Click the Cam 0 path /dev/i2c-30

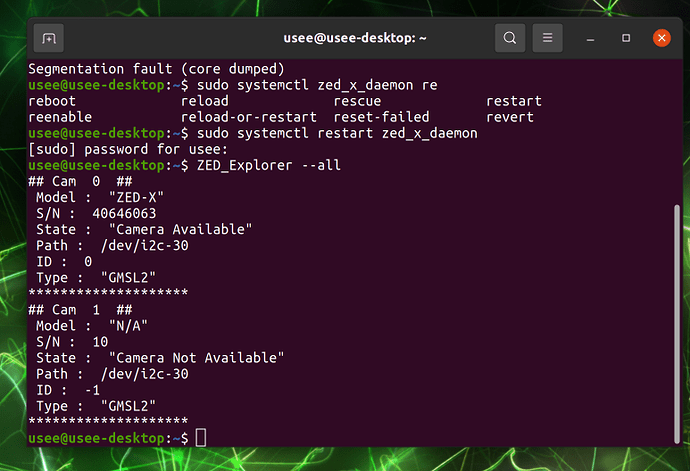click(144, 245)
